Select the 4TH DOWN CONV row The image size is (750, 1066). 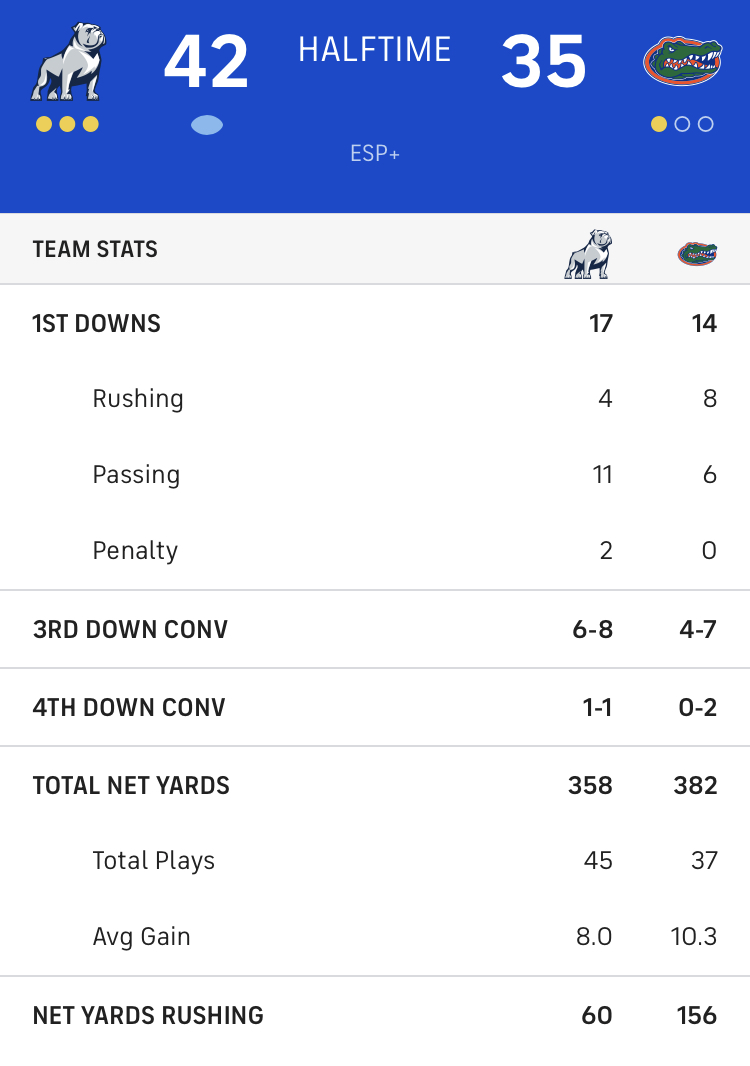375,707
